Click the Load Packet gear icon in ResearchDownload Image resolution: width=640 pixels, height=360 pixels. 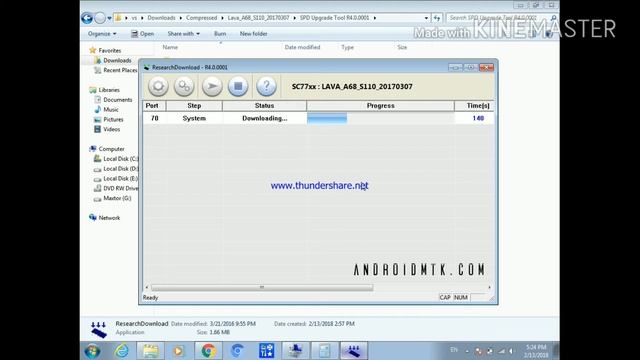158,86
